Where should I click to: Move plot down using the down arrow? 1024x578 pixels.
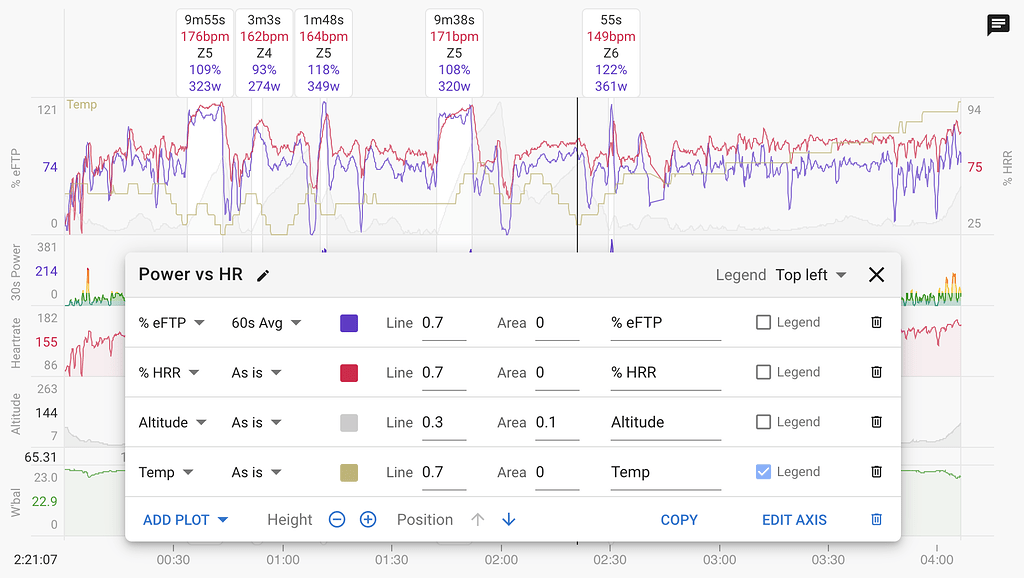508,519
